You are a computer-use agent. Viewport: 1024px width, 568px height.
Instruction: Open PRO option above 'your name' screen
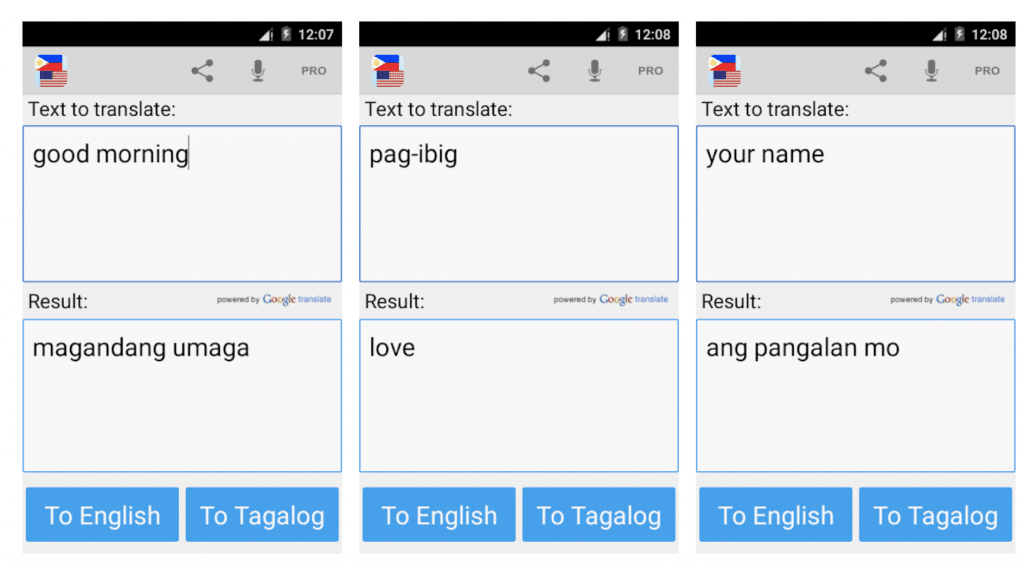pyautogui.click(x=987, y=71)
